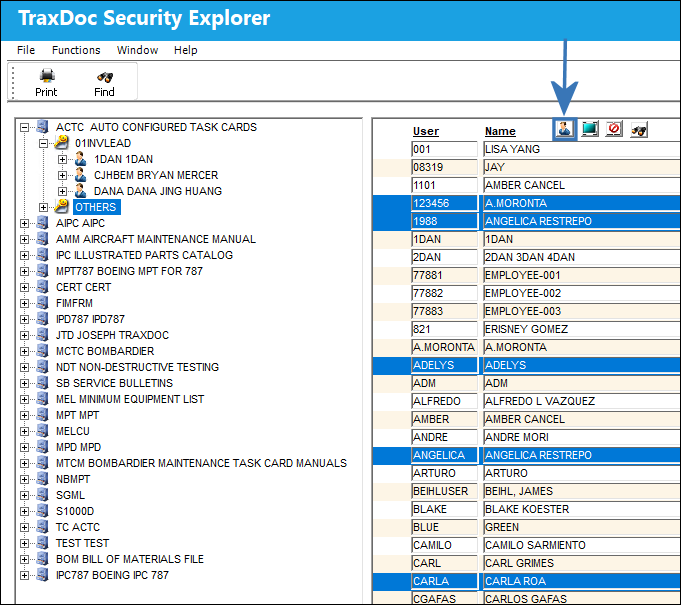The image size is (681, 605).
Task: Click the binoculars search icon in list header
Action: coord(639,129)
